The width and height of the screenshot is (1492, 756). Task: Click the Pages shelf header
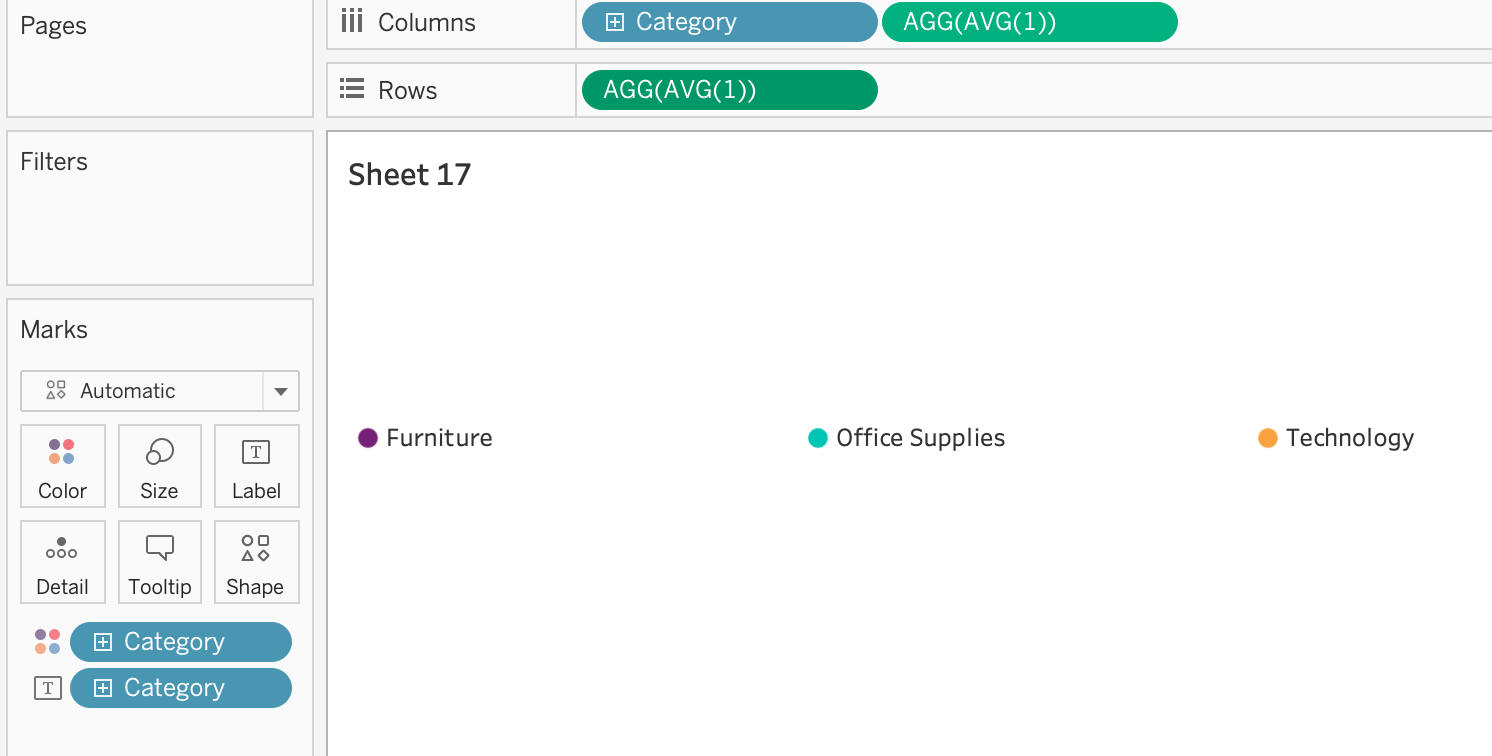pyautogui.click(x=53, y=26)
